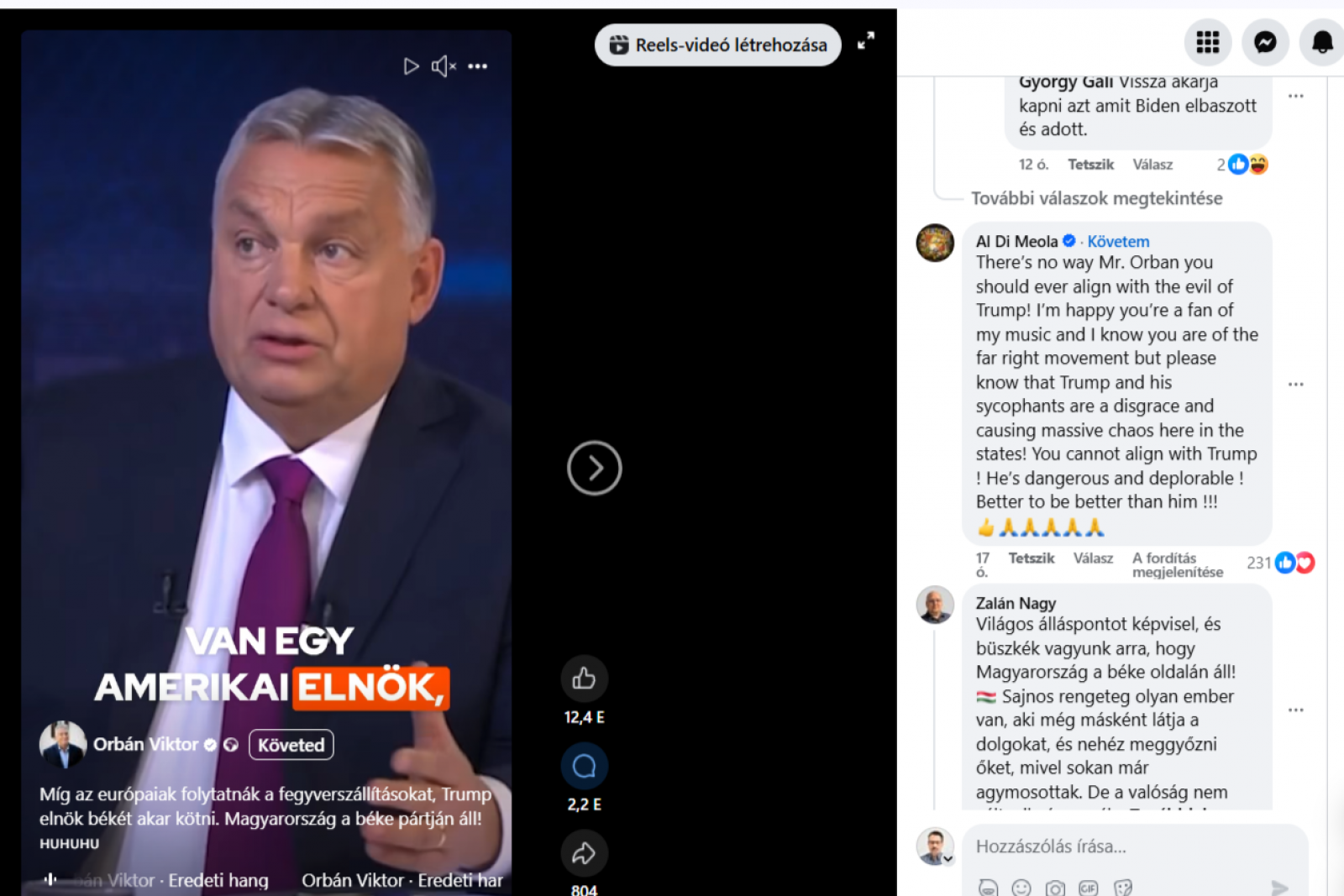Play the reel video

coord(411,66)
